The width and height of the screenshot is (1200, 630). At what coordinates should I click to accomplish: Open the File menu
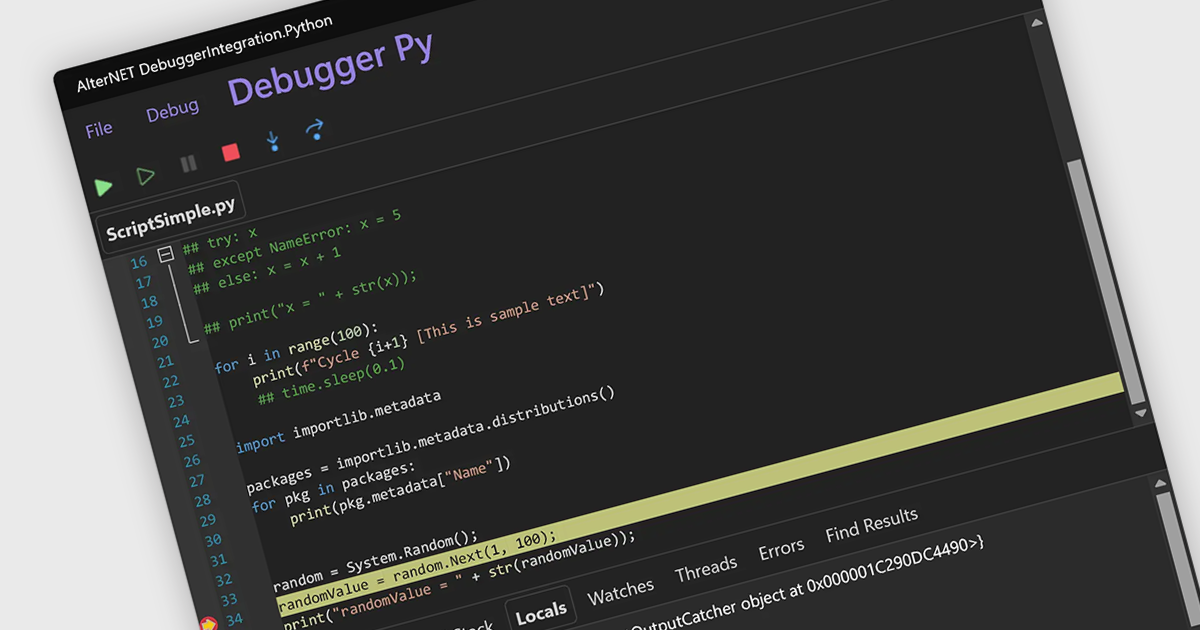99,130
